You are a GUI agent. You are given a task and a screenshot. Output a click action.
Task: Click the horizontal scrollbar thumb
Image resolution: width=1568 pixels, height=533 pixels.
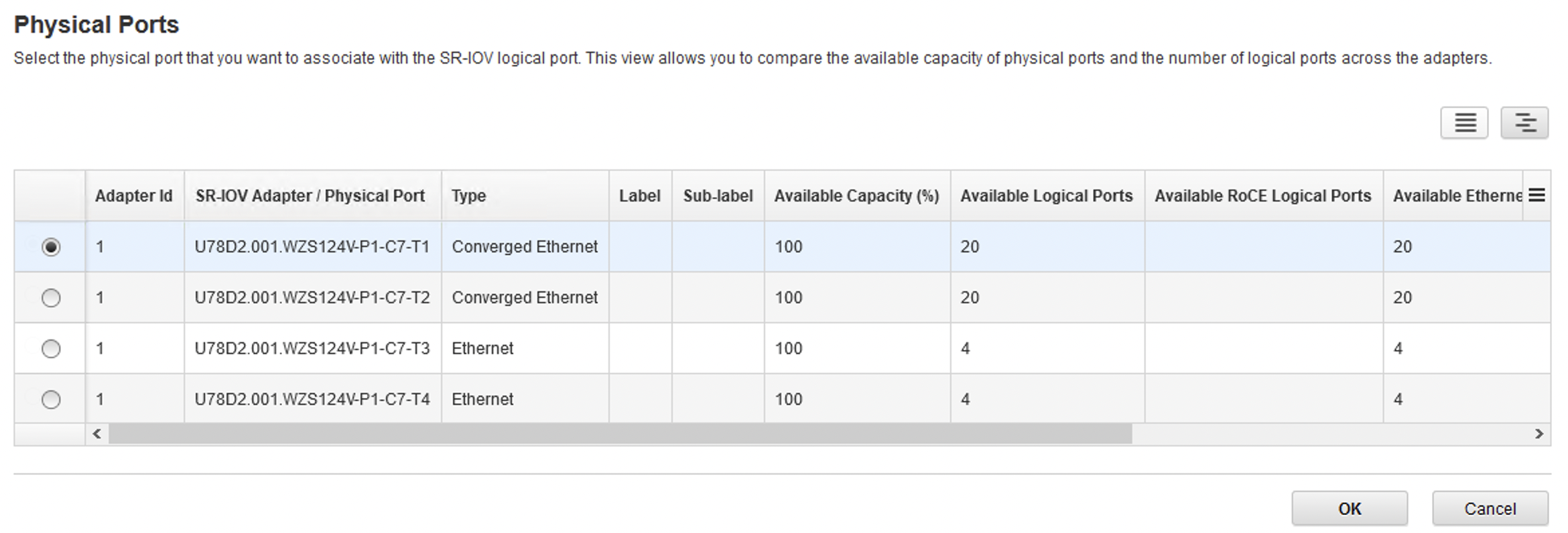click(x=620, y=434)
